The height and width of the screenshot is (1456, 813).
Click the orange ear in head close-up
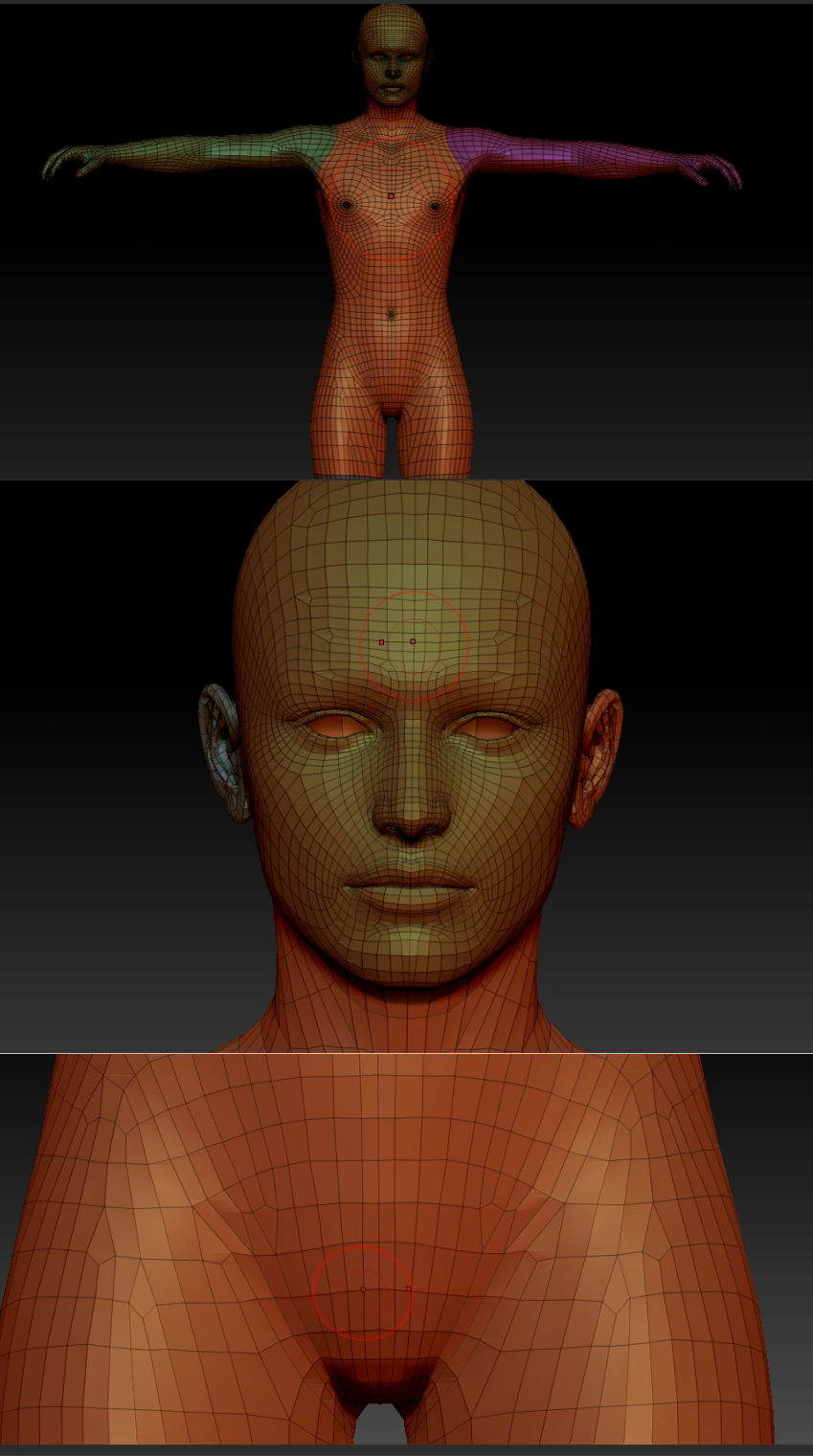coord(596,758)
